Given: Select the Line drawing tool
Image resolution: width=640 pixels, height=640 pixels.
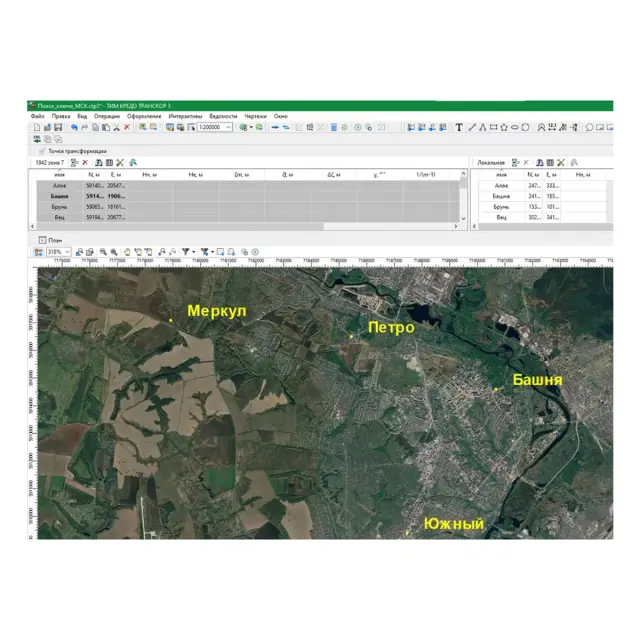Looking at the screenshot, I should coord(470,128).
